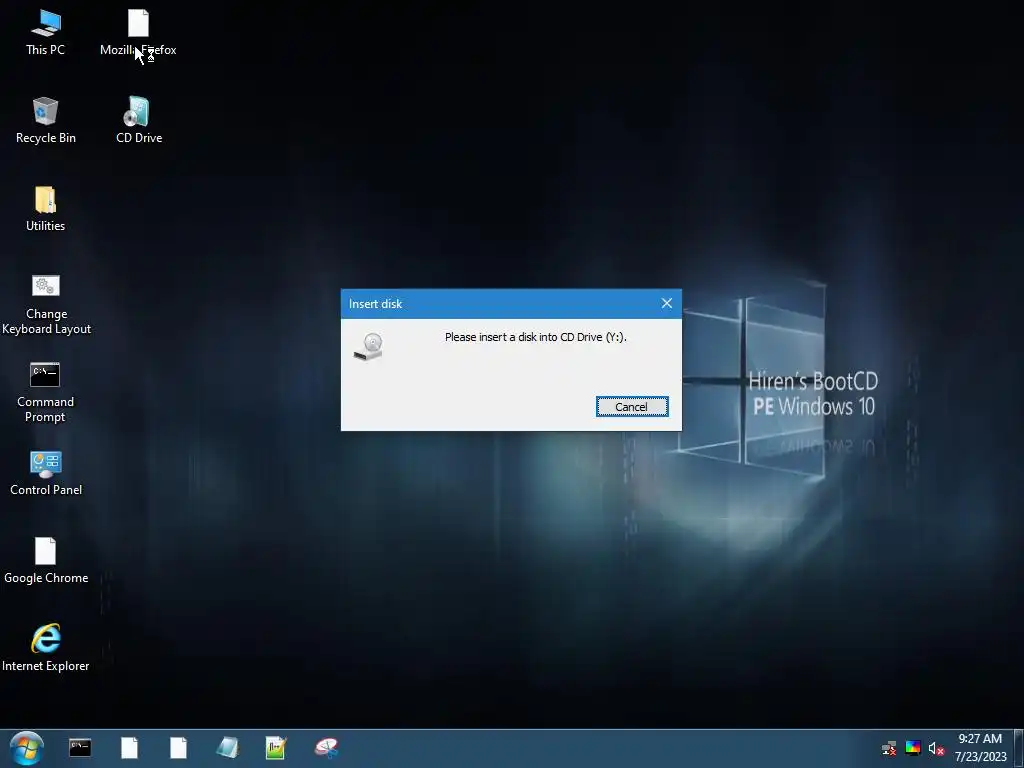Open the Control Panel desktop icon
Viewport: 1024px width, 768px height.
[46, 473]
